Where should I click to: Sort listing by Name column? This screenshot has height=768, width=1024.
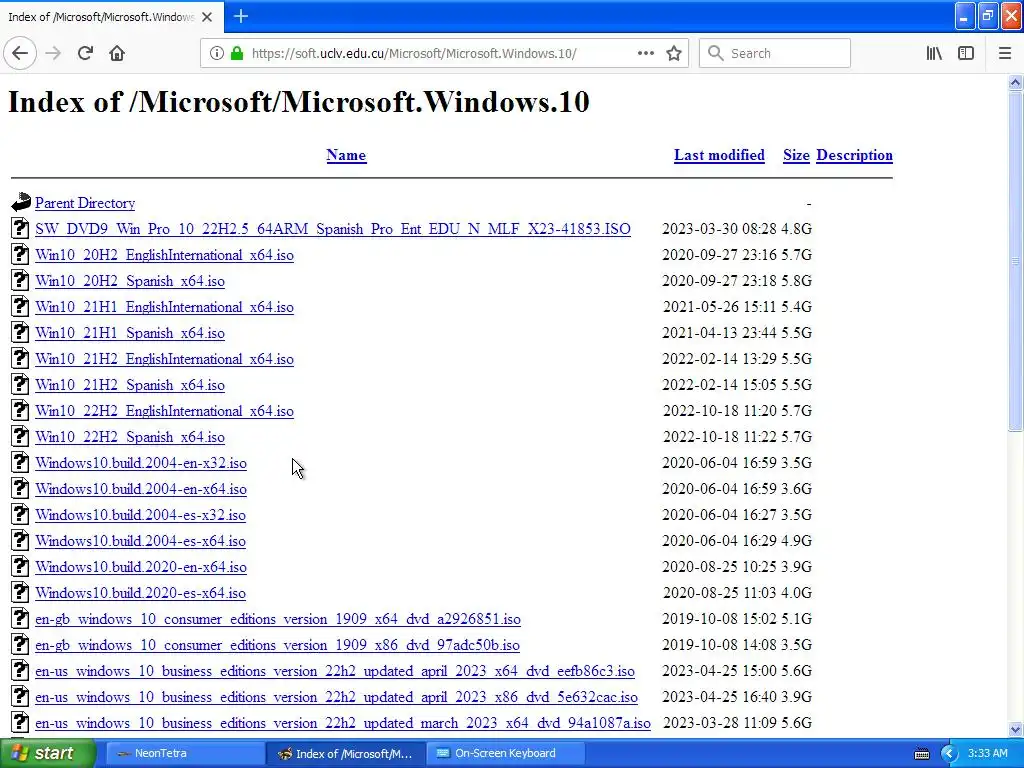[346, 155]
